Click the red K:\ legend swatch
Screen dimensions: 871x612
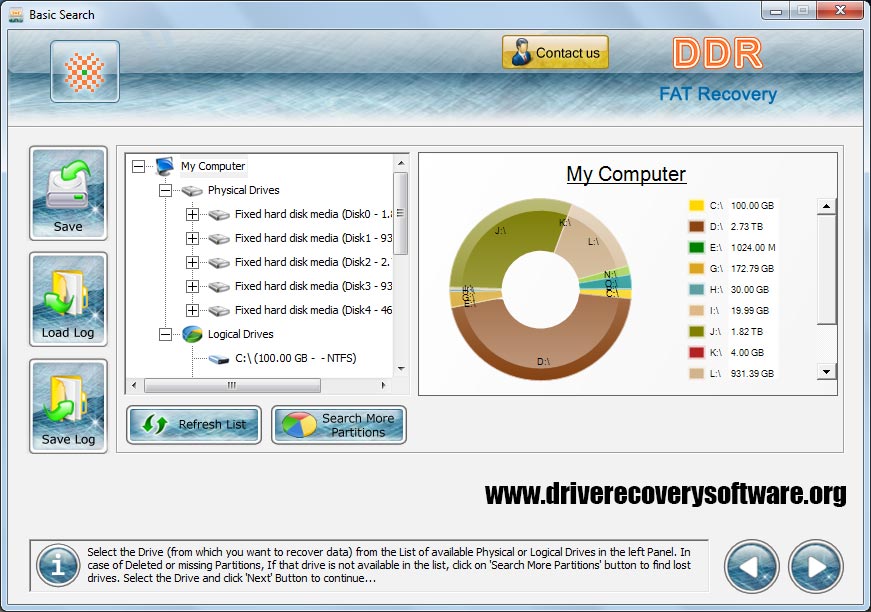(x=697, y=353)
